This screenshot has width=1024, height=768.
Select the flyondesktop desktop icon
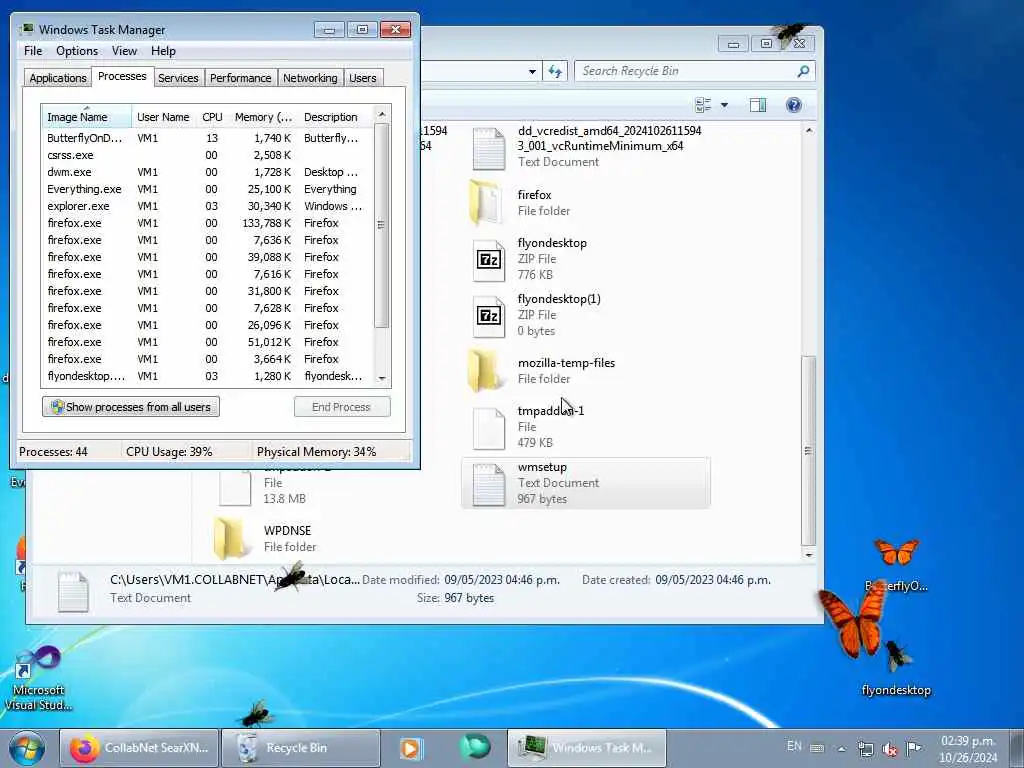[x=896, y=667]
